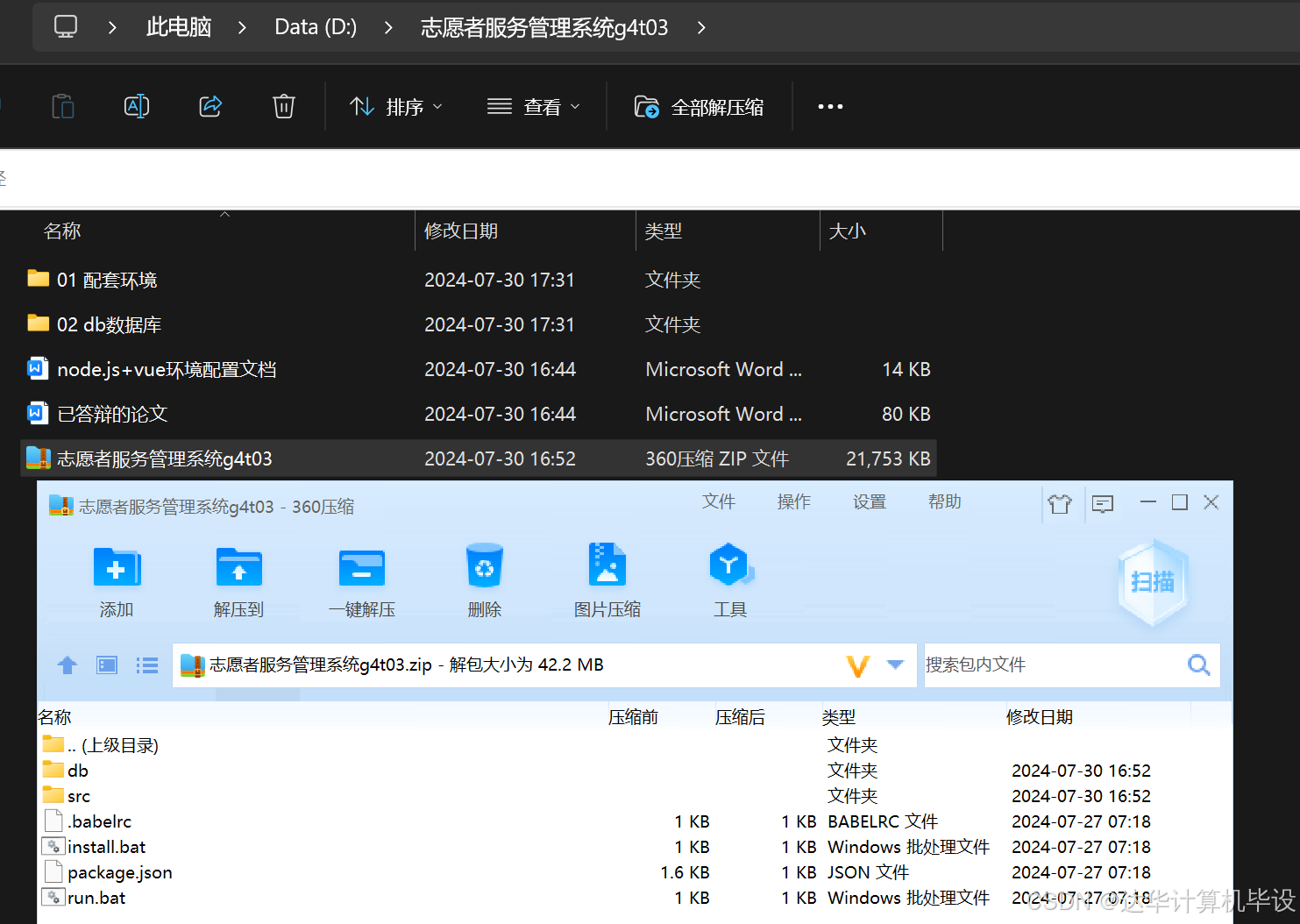
Task: Expand the chevron after Data (D:)
Action: click(388, 28)
